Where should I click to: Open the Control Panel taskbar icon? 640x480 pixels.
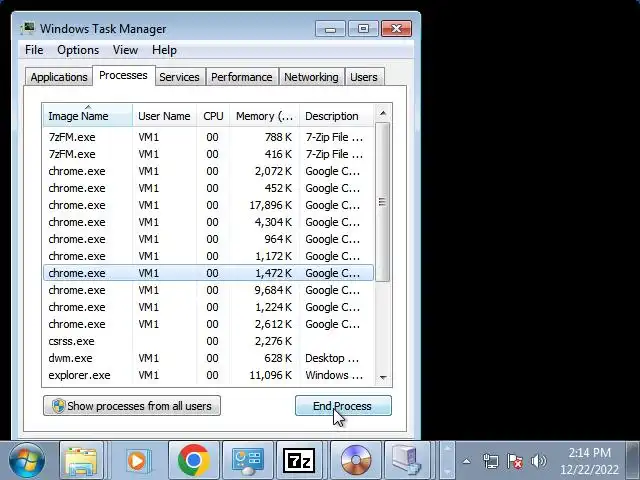click(x=247, y=460)
